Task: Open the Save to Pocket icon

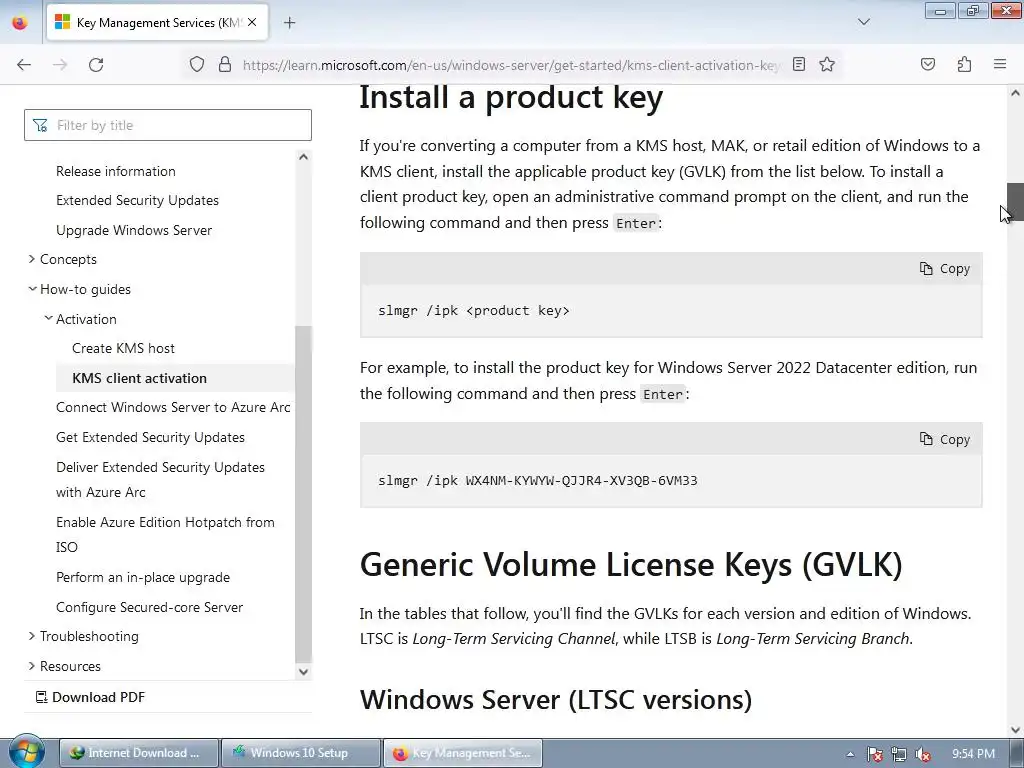Action: tap(928, 64)
